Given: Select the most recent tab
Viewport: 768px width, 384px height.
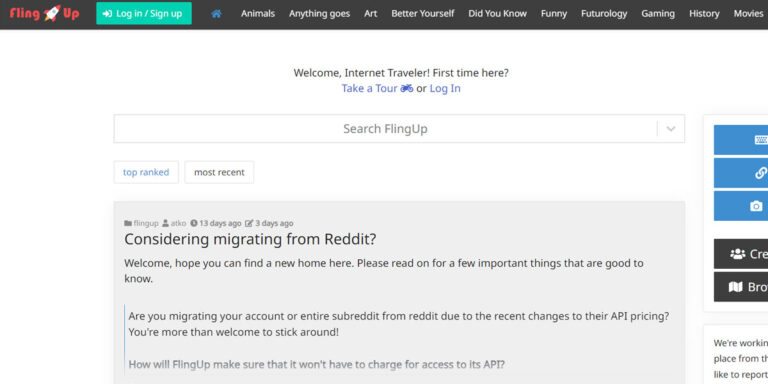Looking at the screenshot, I should [219, 172].
